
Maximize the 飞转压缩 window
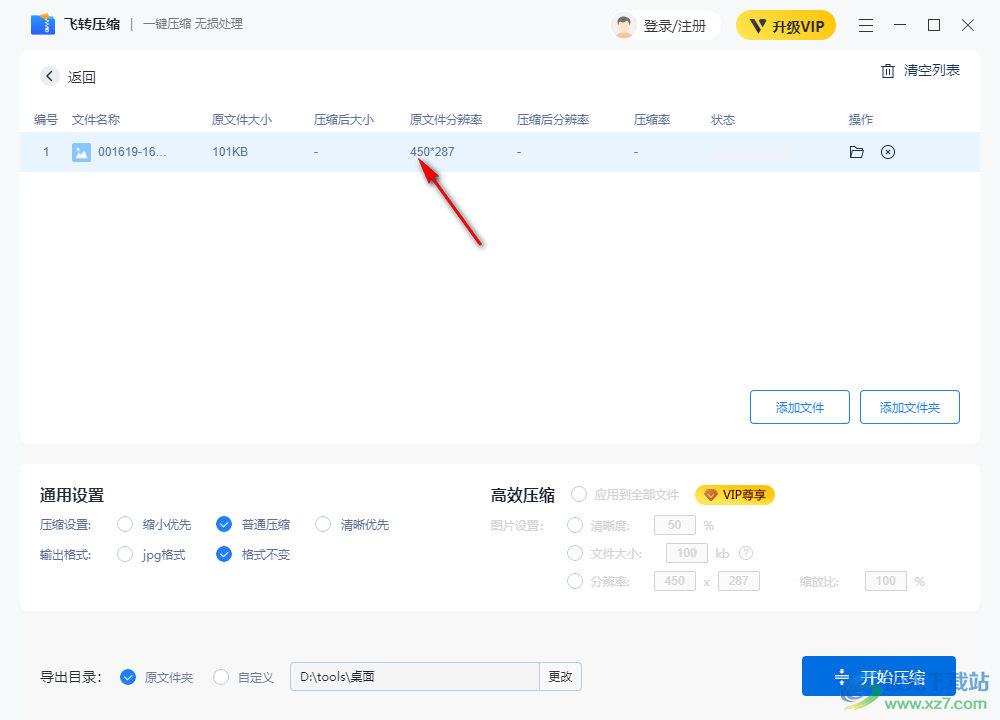tap(934, 25)
